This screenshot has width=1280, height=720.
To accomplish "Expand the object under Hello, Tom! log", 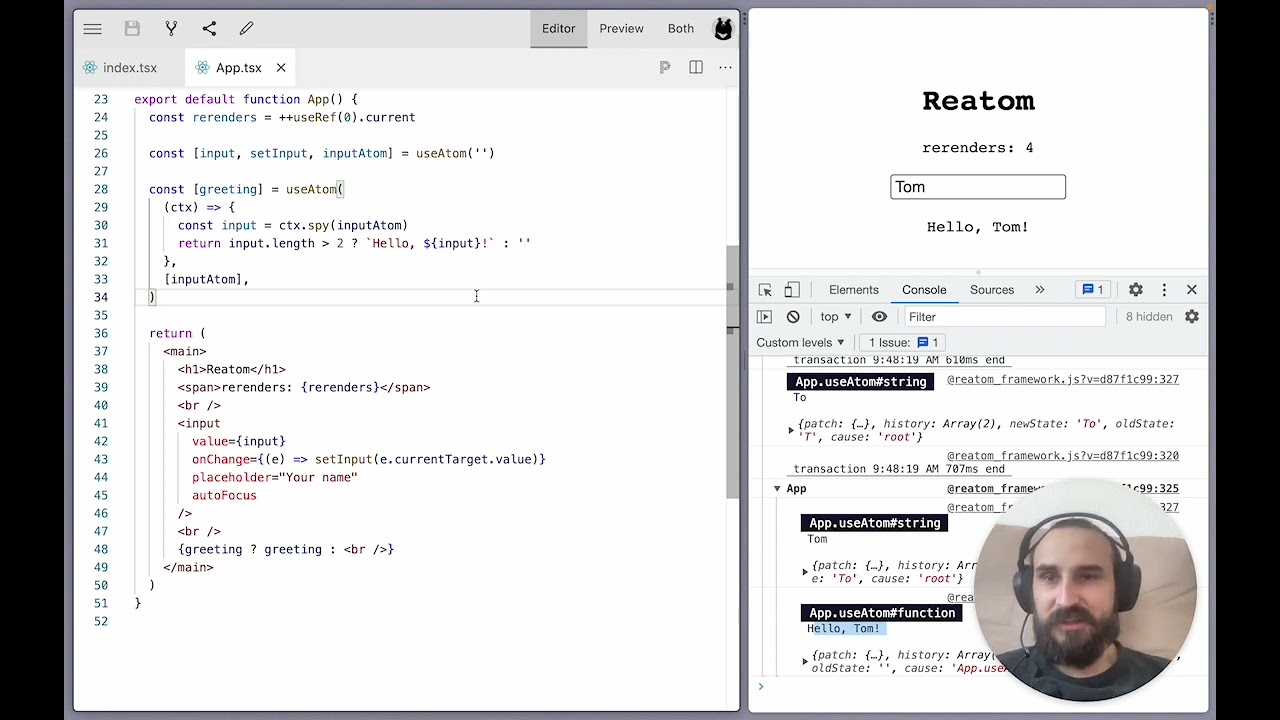I will click(805, 661).
